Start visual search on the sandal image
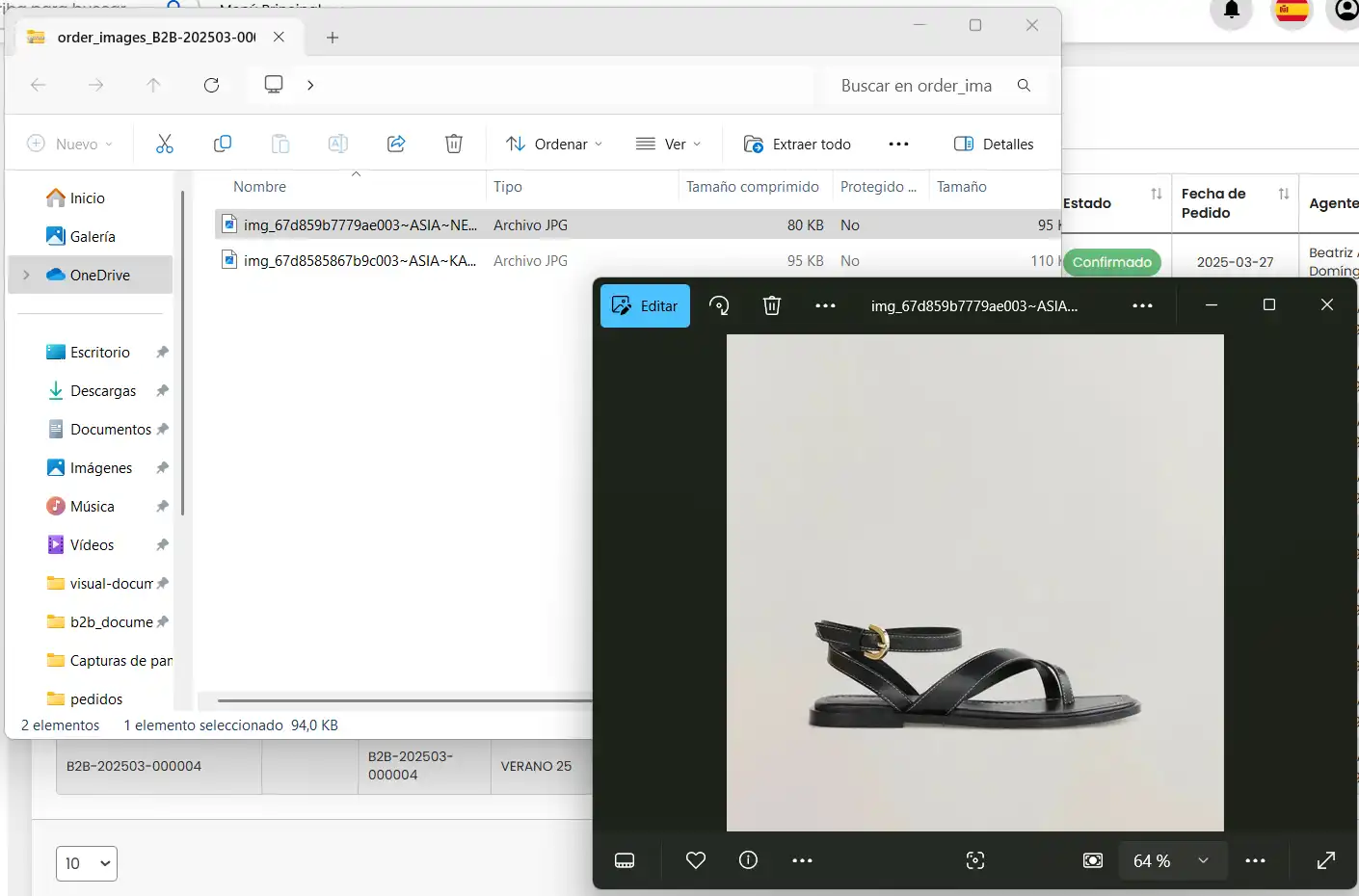This screenshot has width=1359, height=896. (975, 860)
